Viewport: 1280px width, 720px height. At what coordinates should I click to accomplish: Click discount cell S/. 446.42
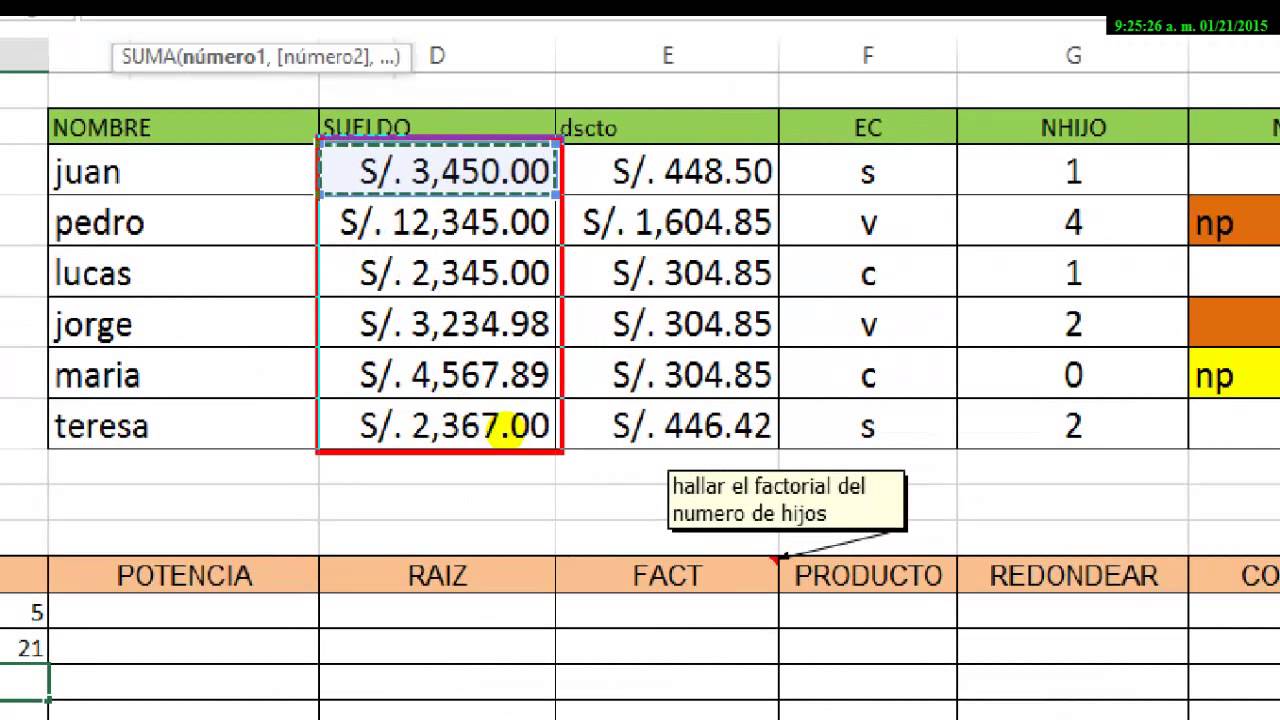[x=667, y=426]
